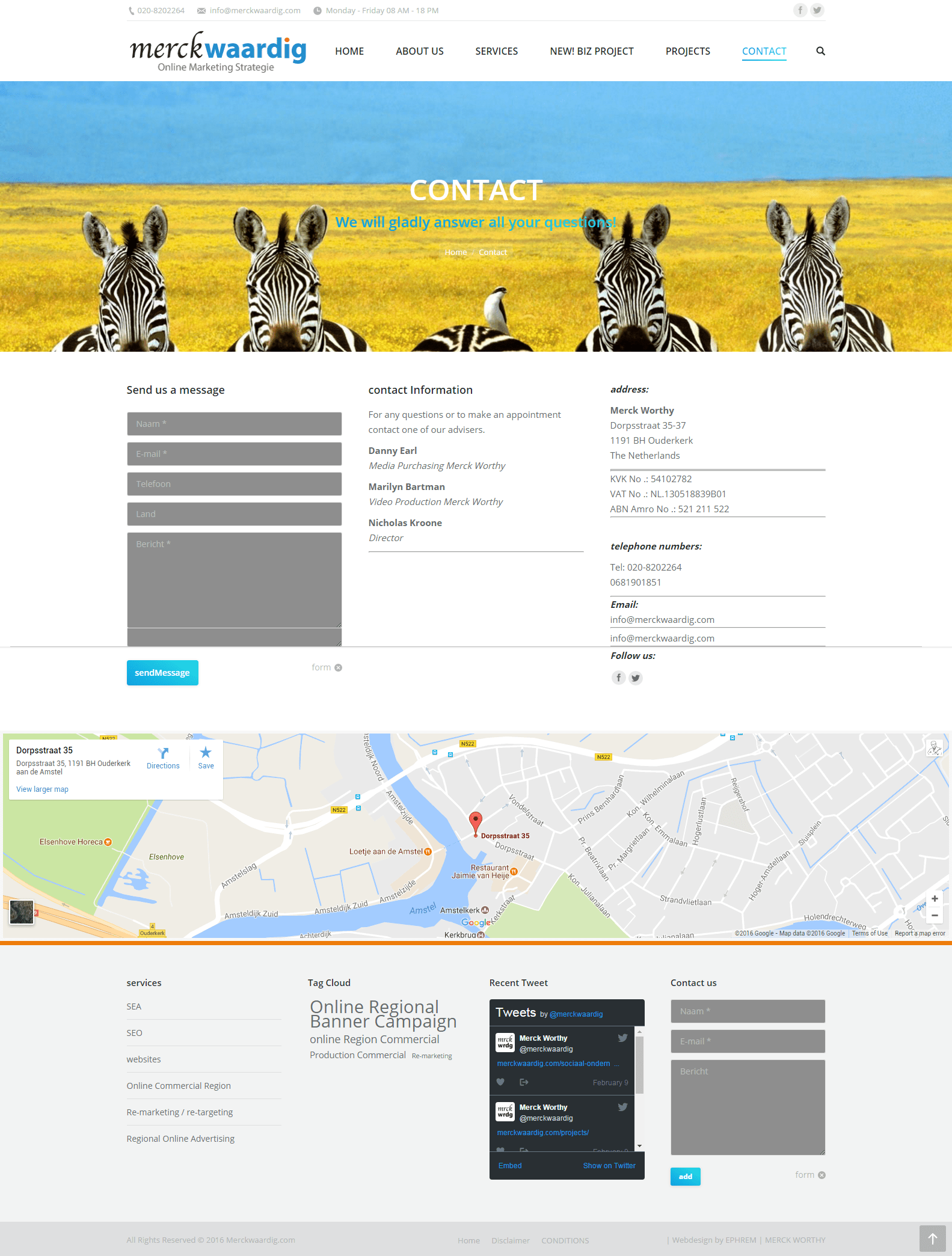Open the Services menu item
The height and width of the screenshot is (1256, 952).
coord(496,51)
